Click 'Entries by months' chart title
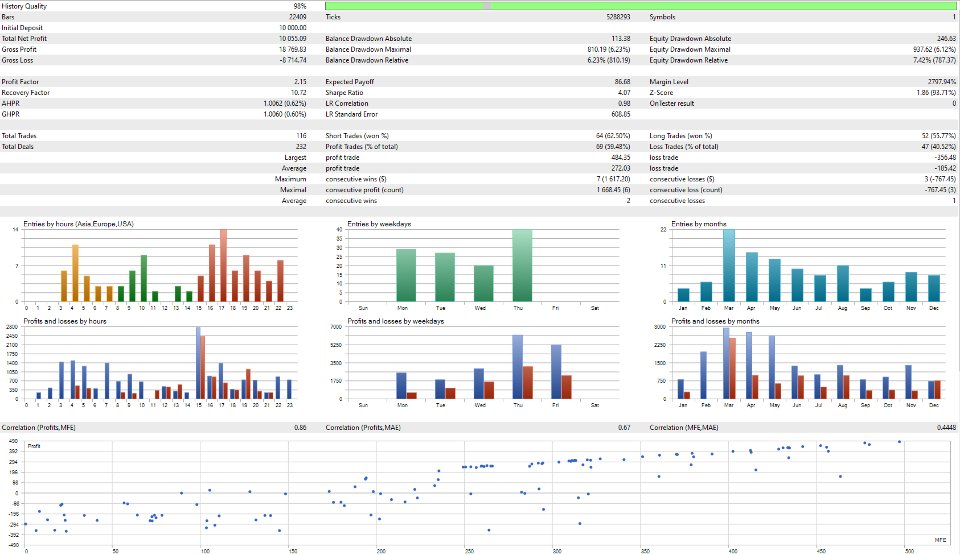 [x=699, y=224]
